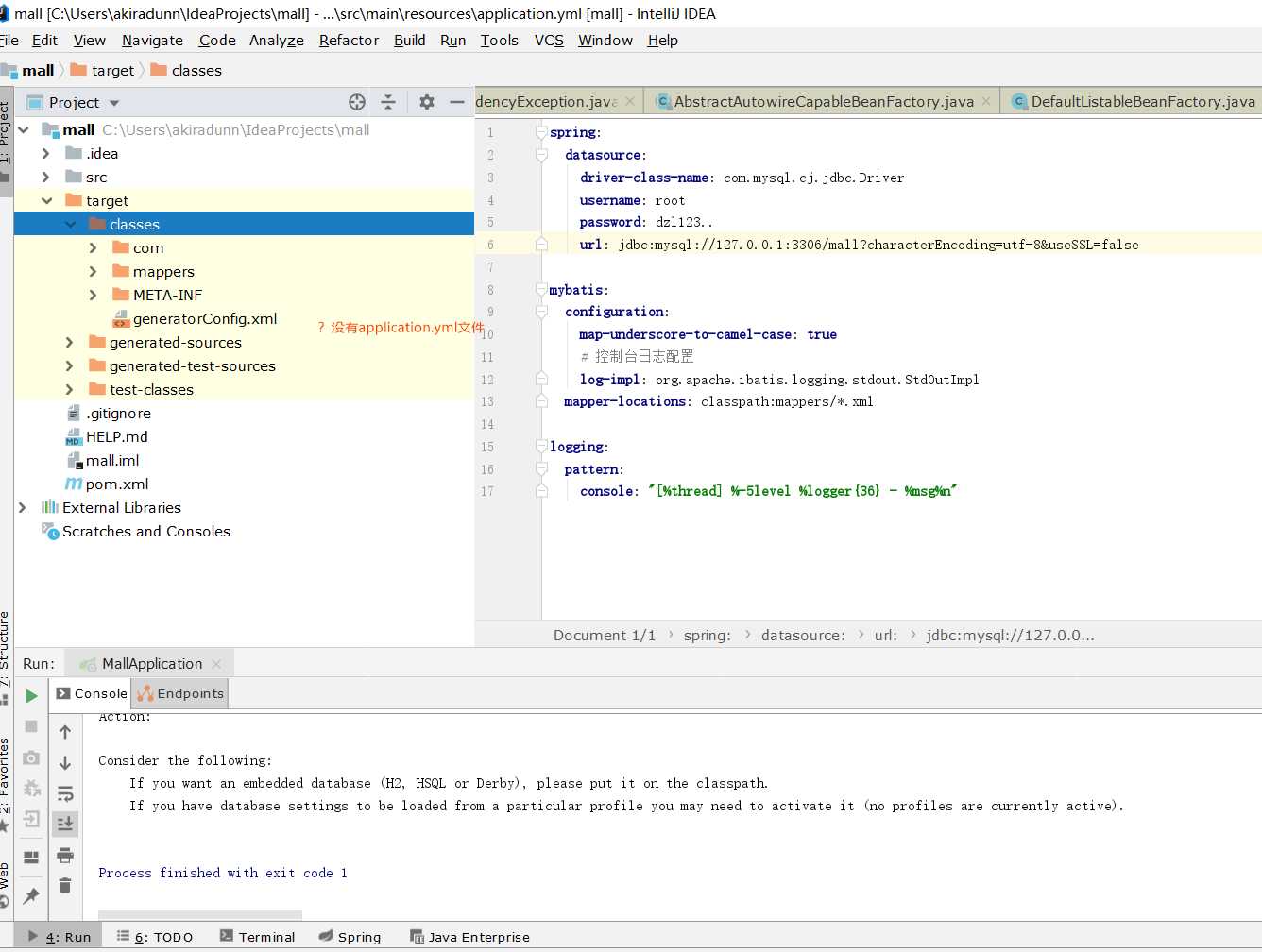Viewport: 1262px width, 952px height.
Task: Click the down arrow in console toolbar
Action: pyautogui.click(x=65, y=762)
